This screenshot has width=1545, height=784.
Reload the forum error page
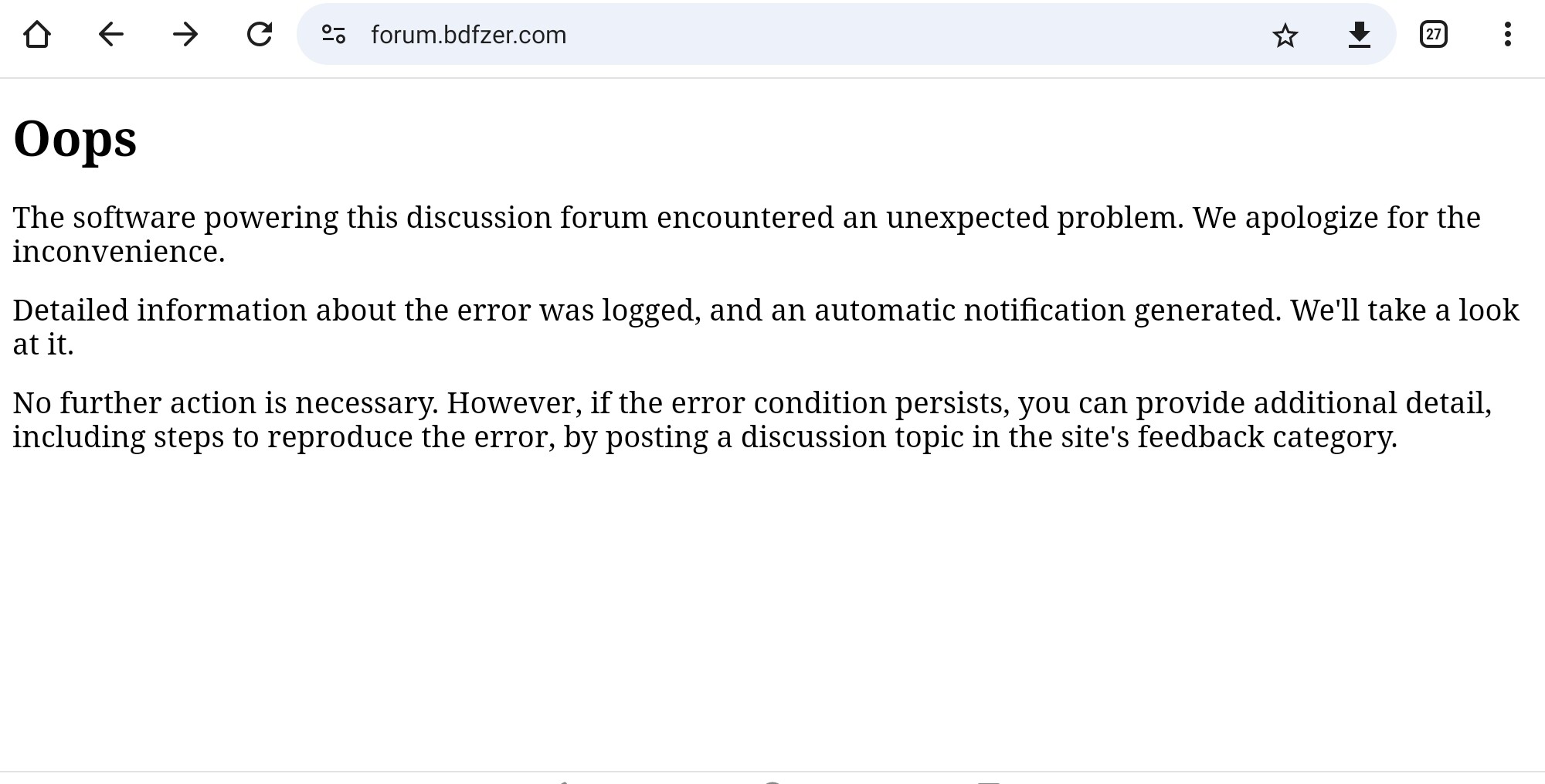[x=260, y=35]
